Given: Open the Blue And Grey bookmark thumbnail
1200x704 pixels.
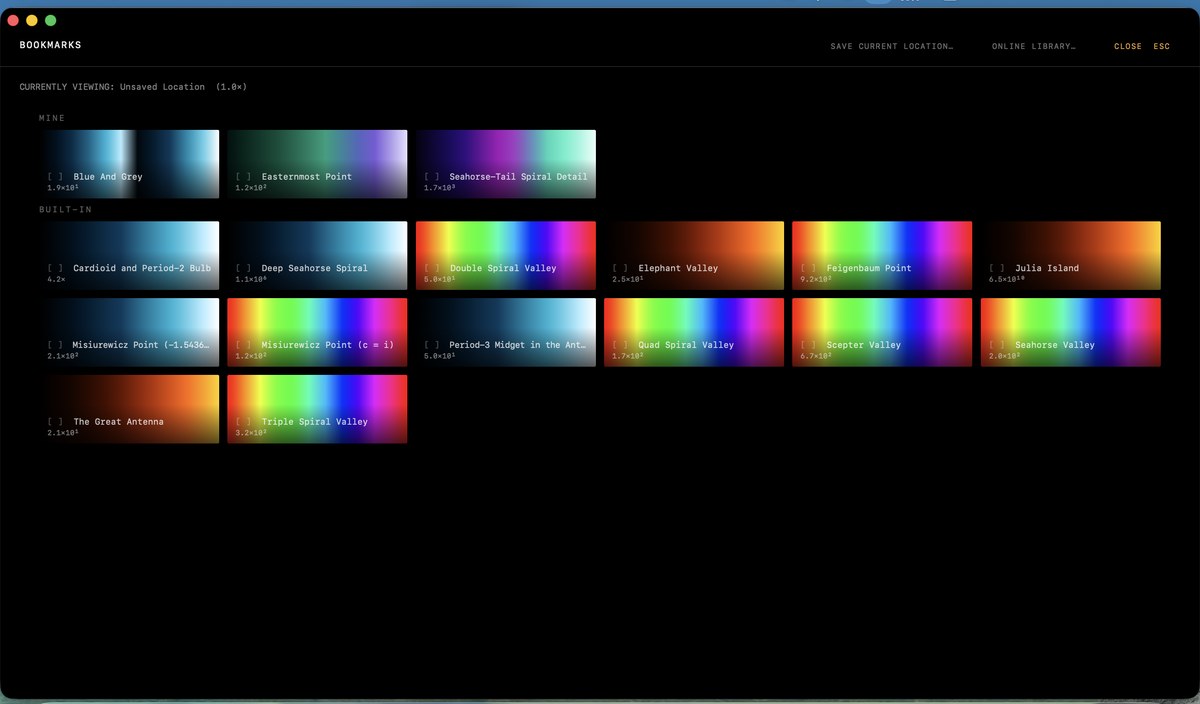Looking at the screenshot, I should click(131, 164).
